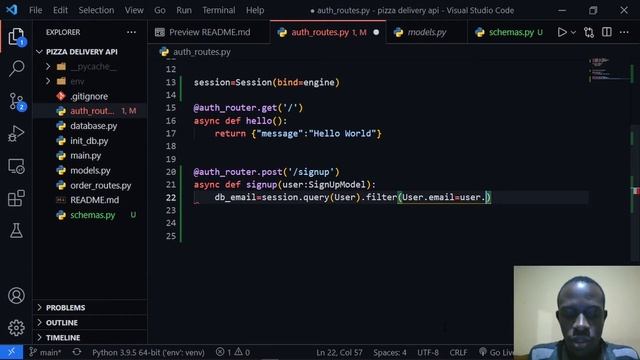Click the remote window status bar icon
The height and width of the screenshot is (360, 640).
[x=11, y=352]
